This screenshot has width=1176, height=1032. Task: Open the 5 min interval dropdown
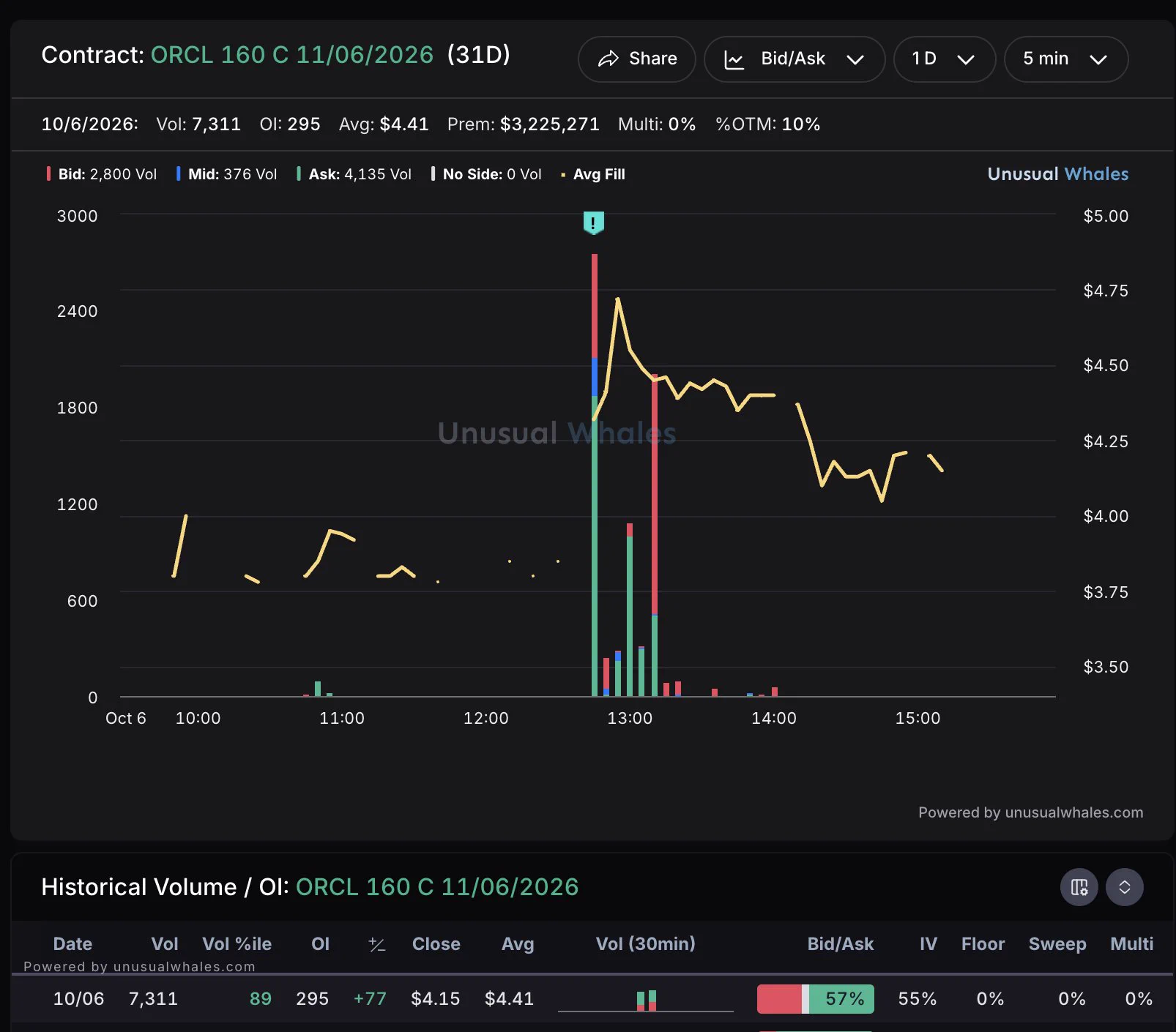pyautogui.click(x=1066, y=59)
